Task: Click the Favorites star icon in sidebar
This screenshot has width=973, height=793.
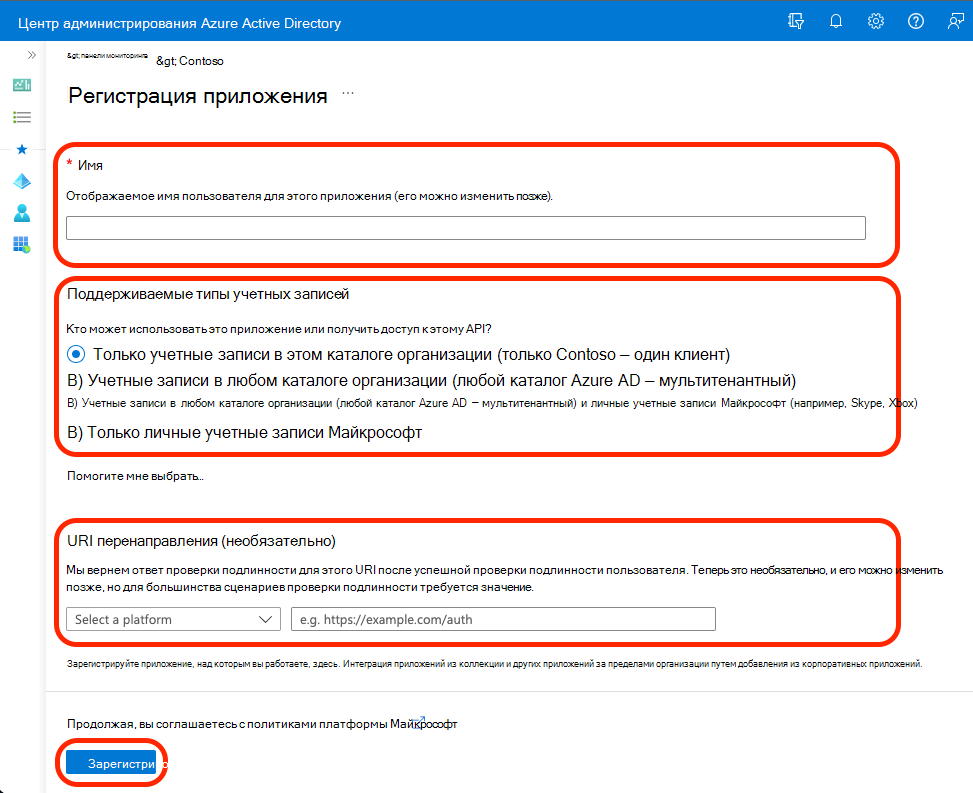Action: (x=21, y=149)
